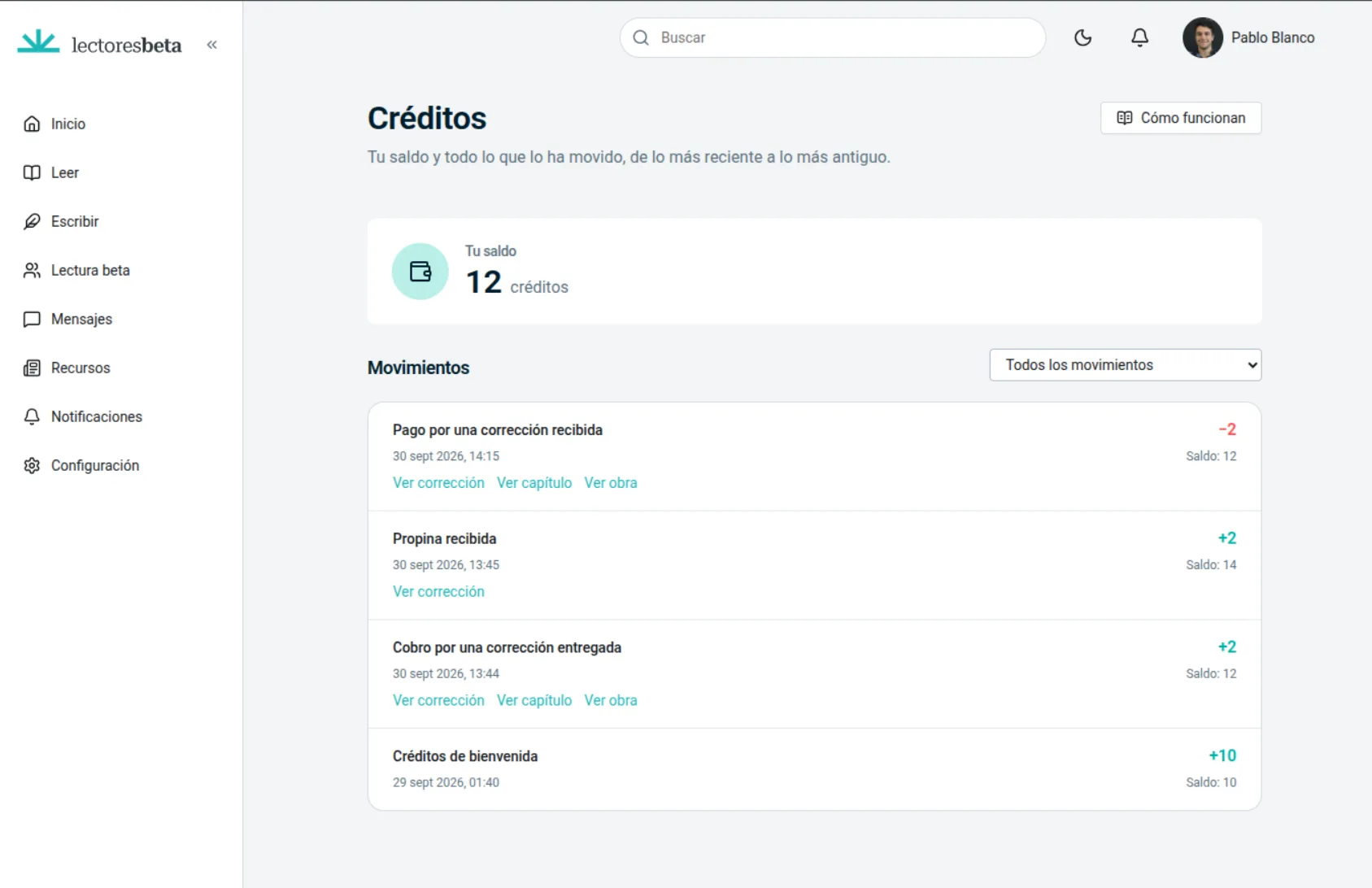Click the +10 amount value
Screen dimensions: 1372x888
pyautogui.click(x=1222, y=756)
